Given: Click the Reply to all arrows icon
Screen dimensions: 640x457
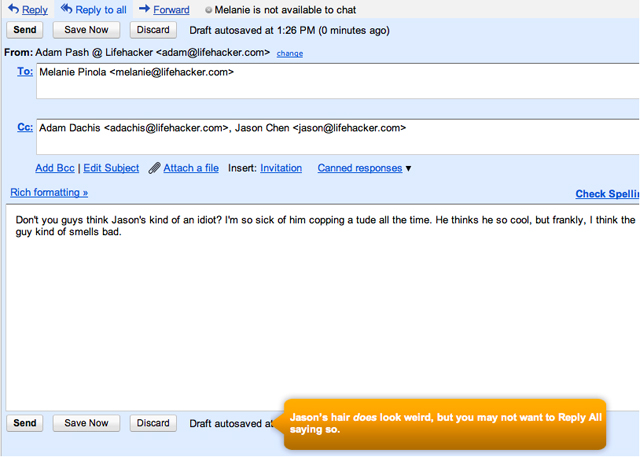Looking at the screenshot, I should pos(67,9).
